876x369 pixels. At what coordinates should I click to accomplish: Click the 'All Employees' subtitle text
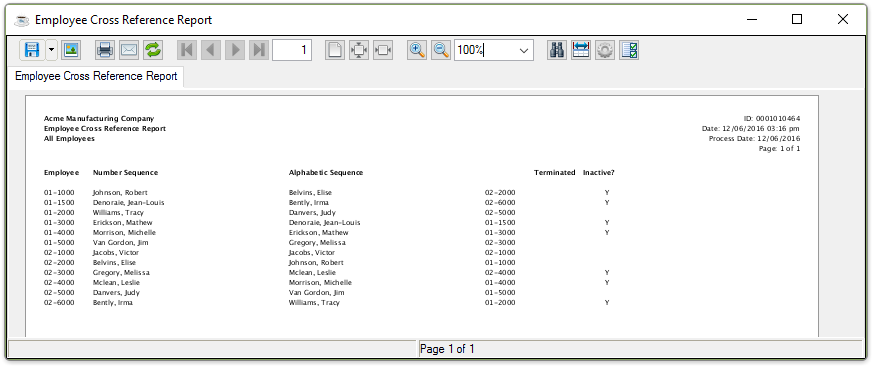point(69,139)
